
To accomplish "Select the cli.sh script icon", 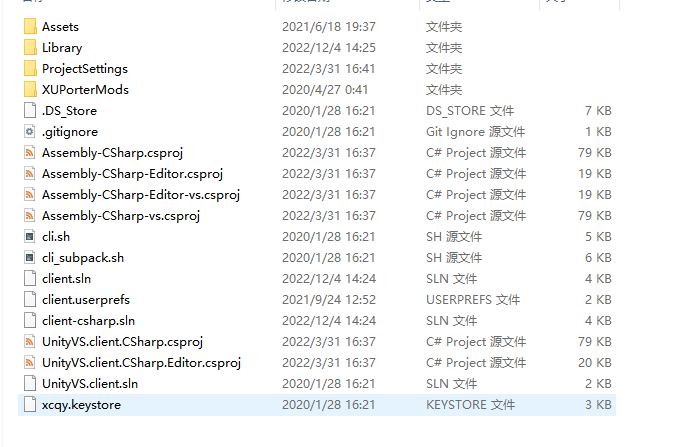I will coord(30,236).
